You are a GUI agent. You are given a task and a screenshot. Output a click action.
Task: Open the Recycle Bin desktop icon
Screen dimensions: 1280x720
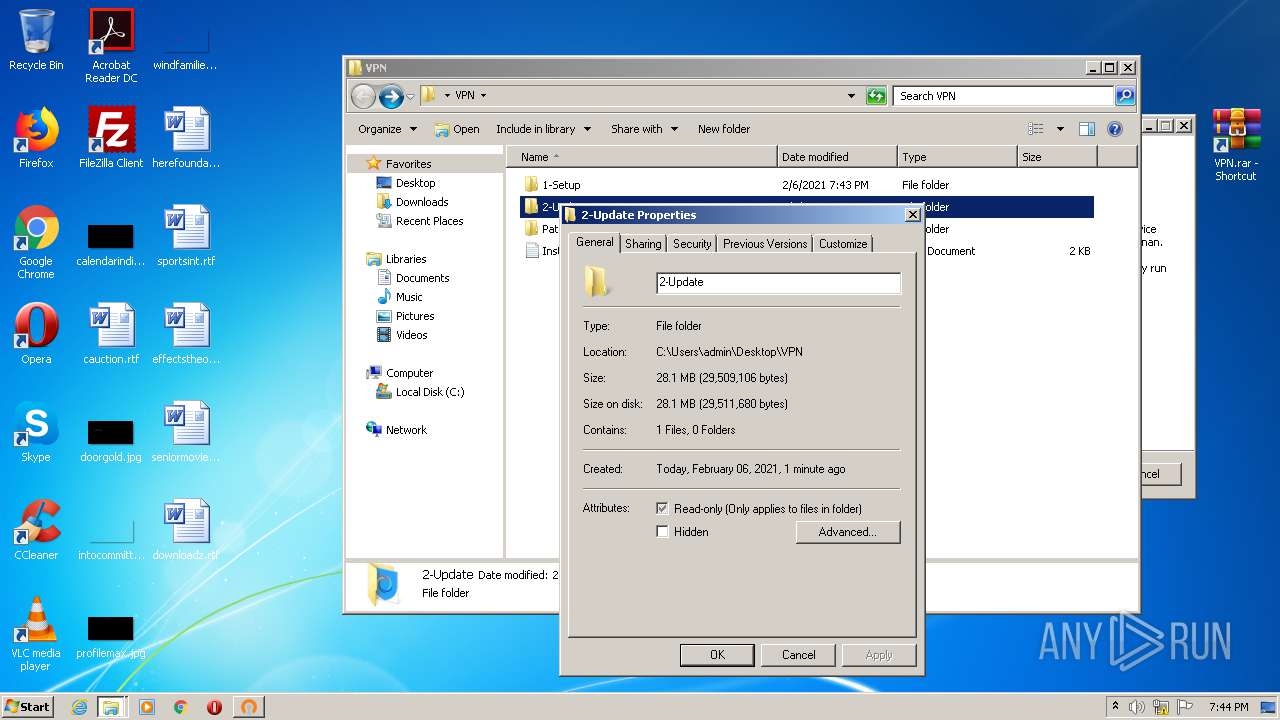click(36, 40)
